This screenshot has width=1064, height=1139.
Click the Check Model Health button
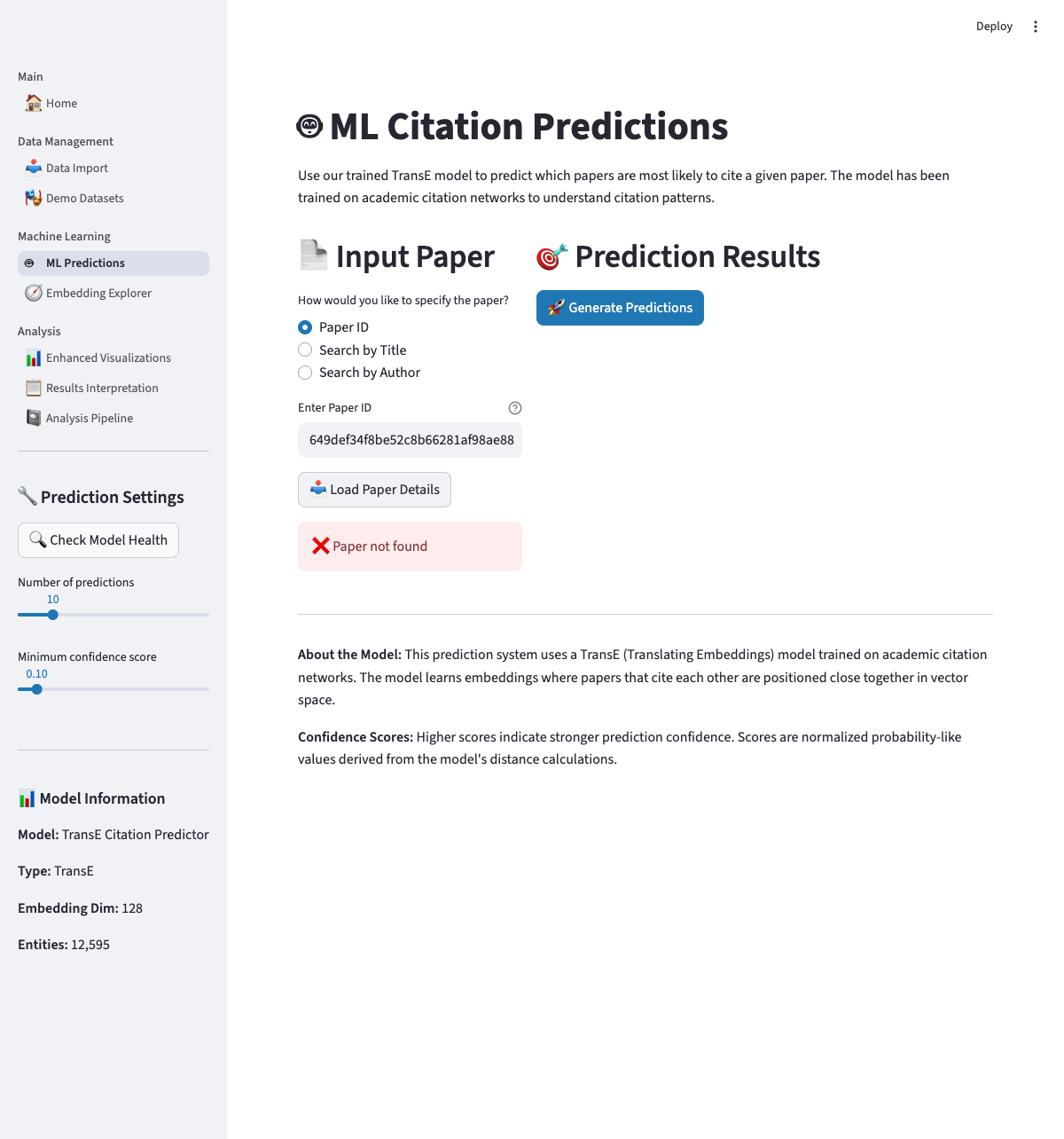(98, 540)
